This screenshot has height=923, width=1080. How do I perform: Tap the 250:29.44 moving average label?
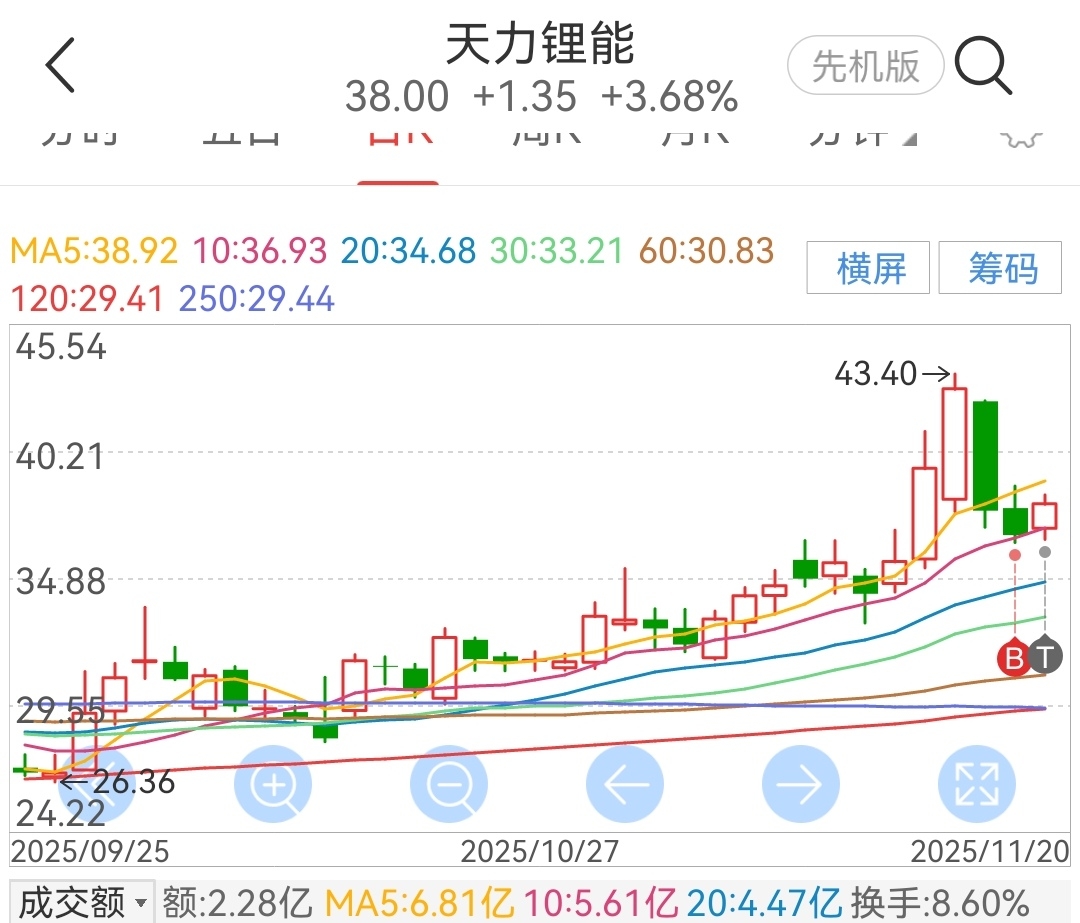pos(257,299)
